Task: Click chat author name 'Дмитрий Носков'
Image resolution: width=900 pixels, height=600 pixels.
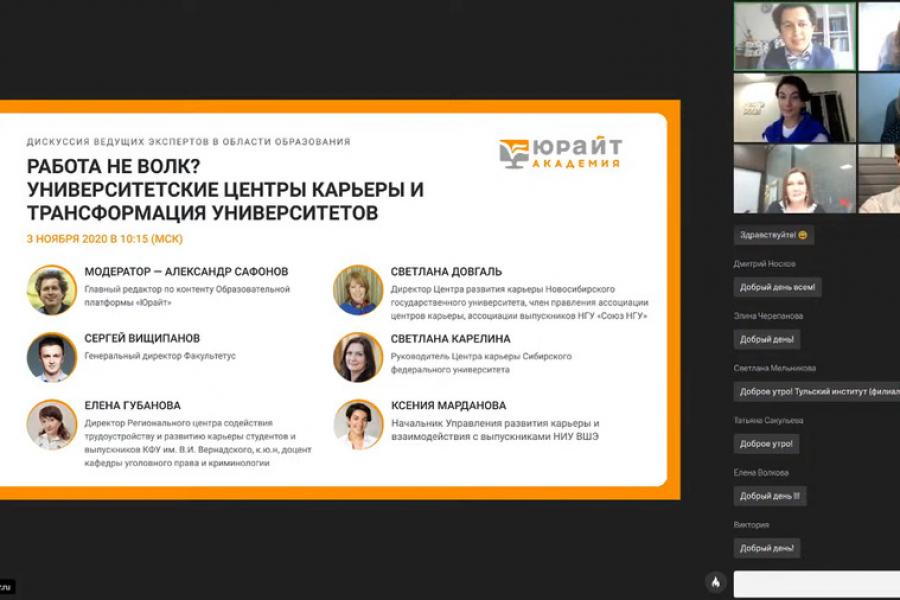Action: [x=764, y=264]
